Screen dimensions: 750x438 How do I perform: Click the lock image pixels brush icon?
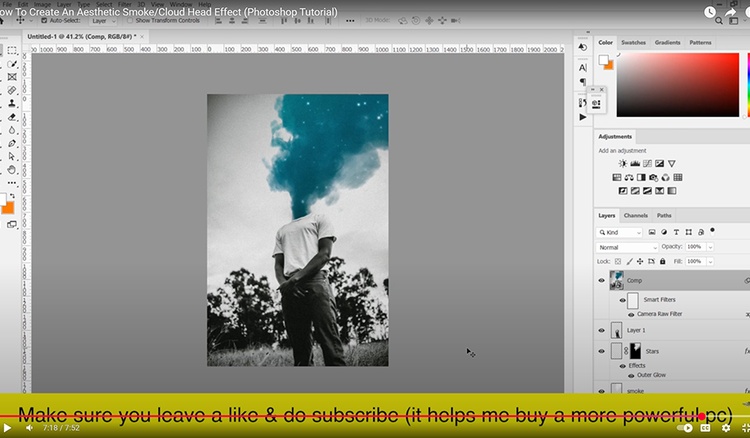(629, 262)
